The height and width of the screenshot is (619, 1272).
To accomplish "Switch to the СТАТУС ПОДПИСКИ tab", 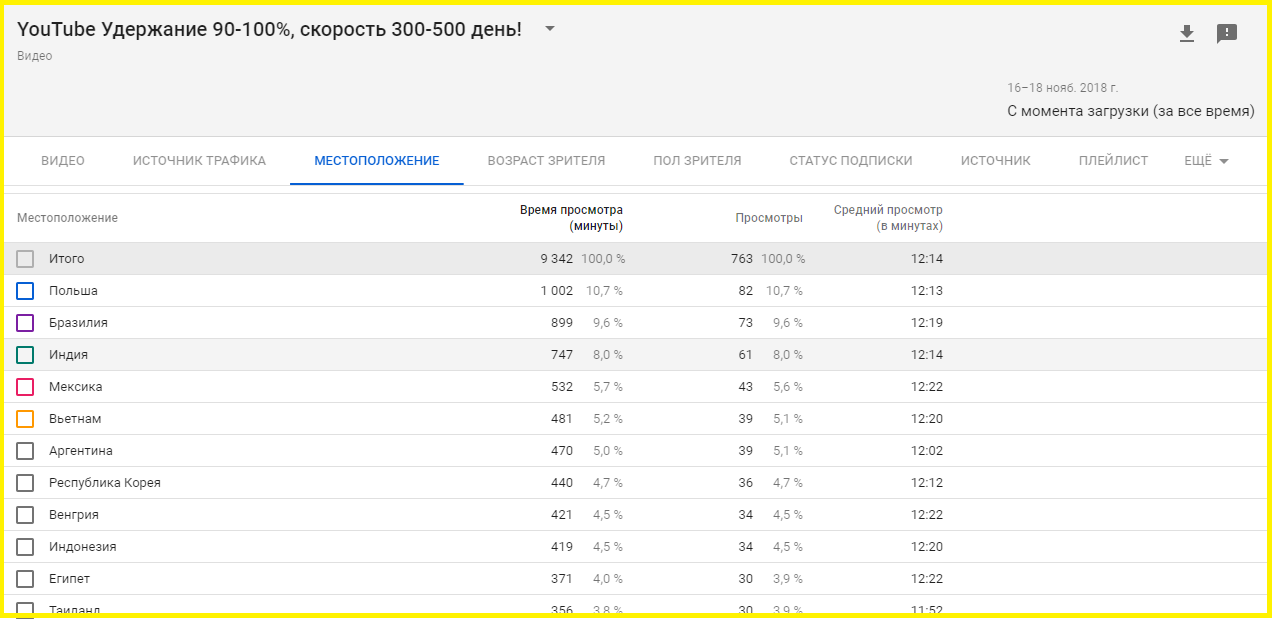I will 851,161.
